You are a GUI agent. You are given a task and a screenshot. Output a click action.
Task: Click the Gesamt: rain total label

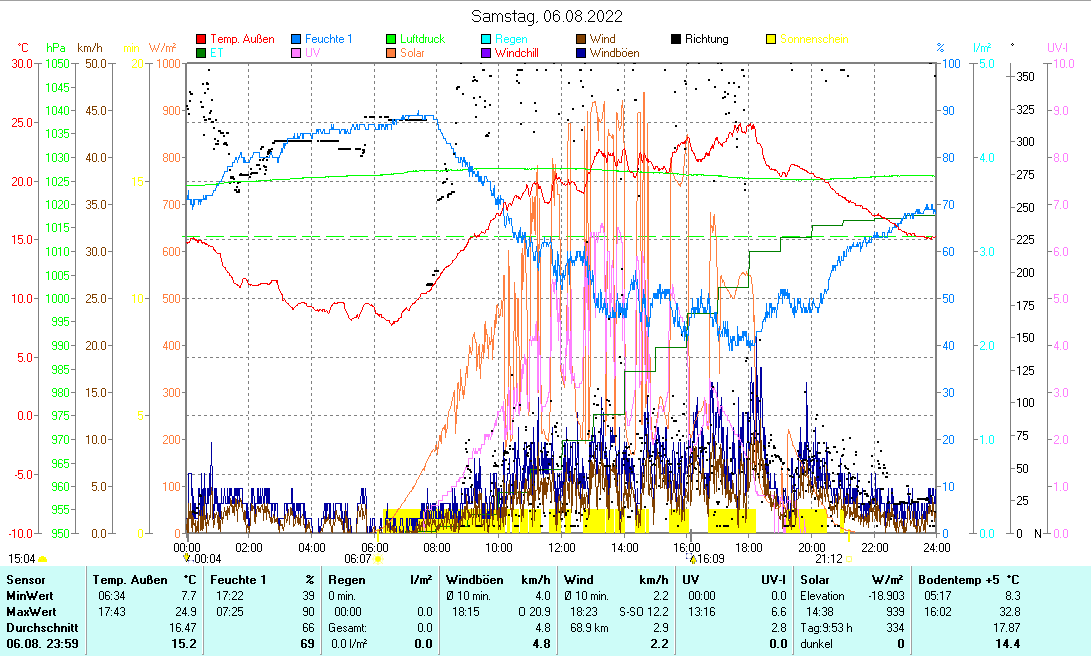[x=347, y=627]
